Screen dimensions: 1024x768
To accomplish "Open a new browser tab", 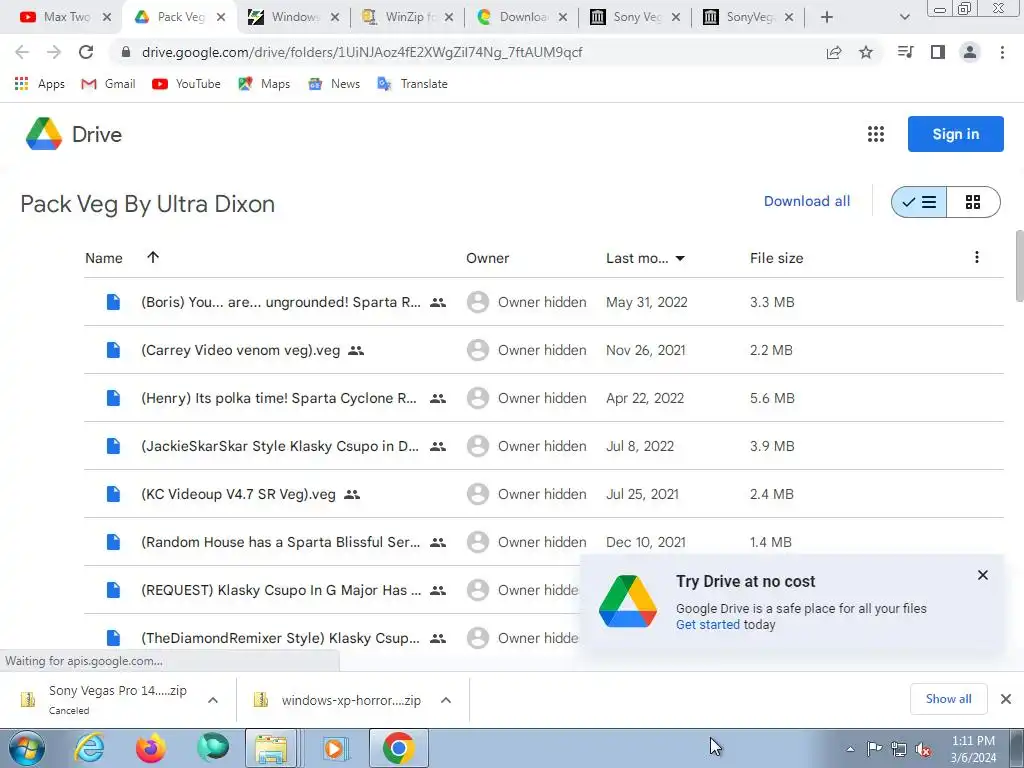I will click(827, 17).
